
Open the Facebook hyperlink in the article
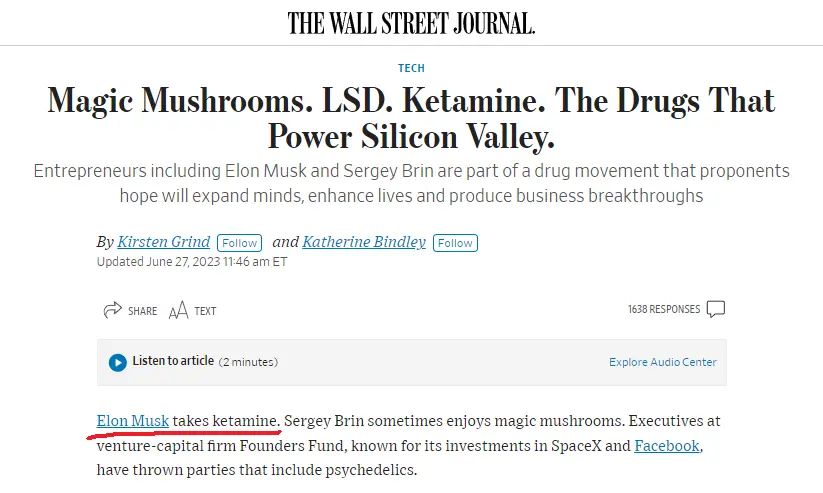667,446
